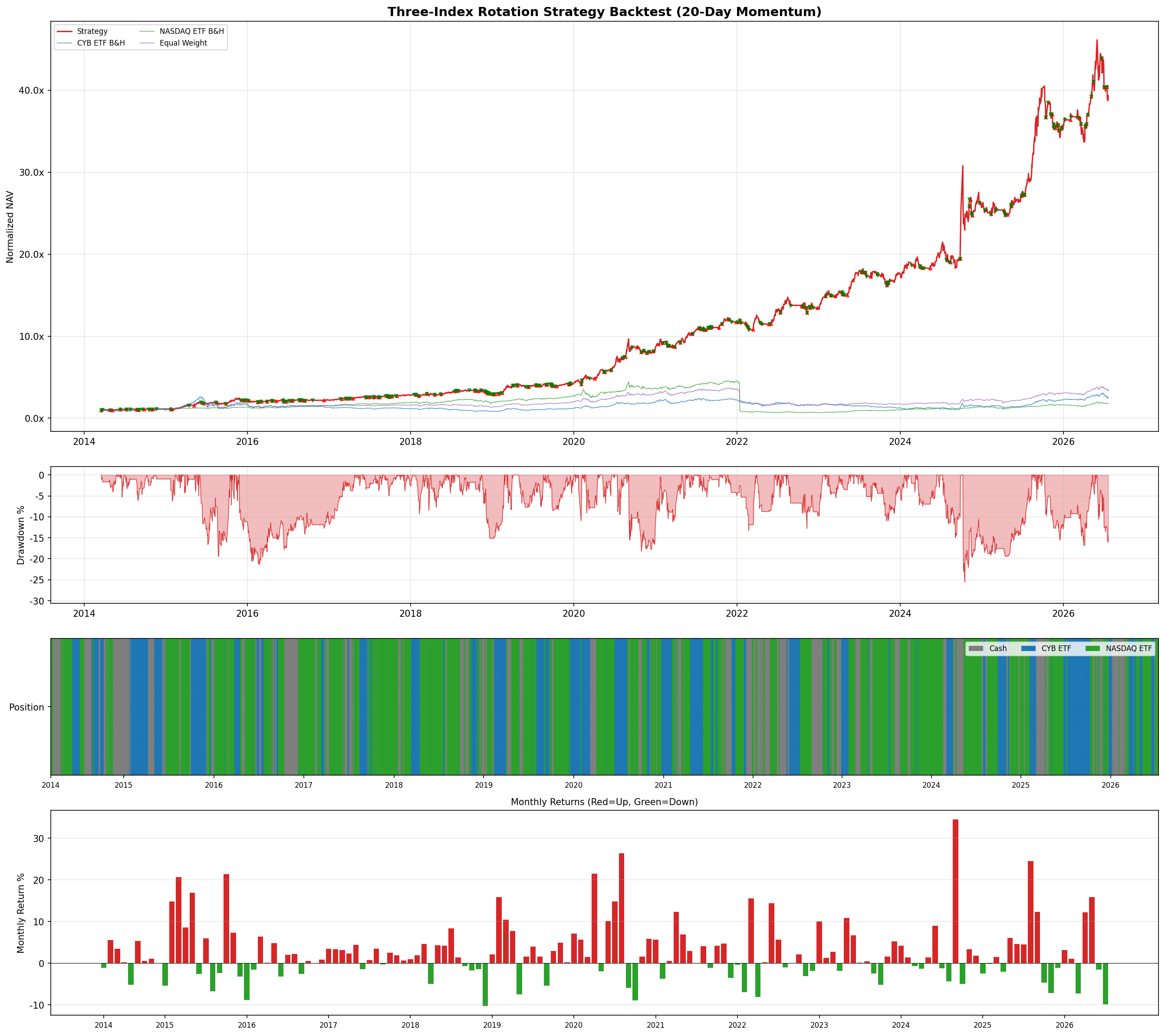
Task: Click the '2021' x-axis tick of the Monthly Returns chart
Action: click(655, 1025)
